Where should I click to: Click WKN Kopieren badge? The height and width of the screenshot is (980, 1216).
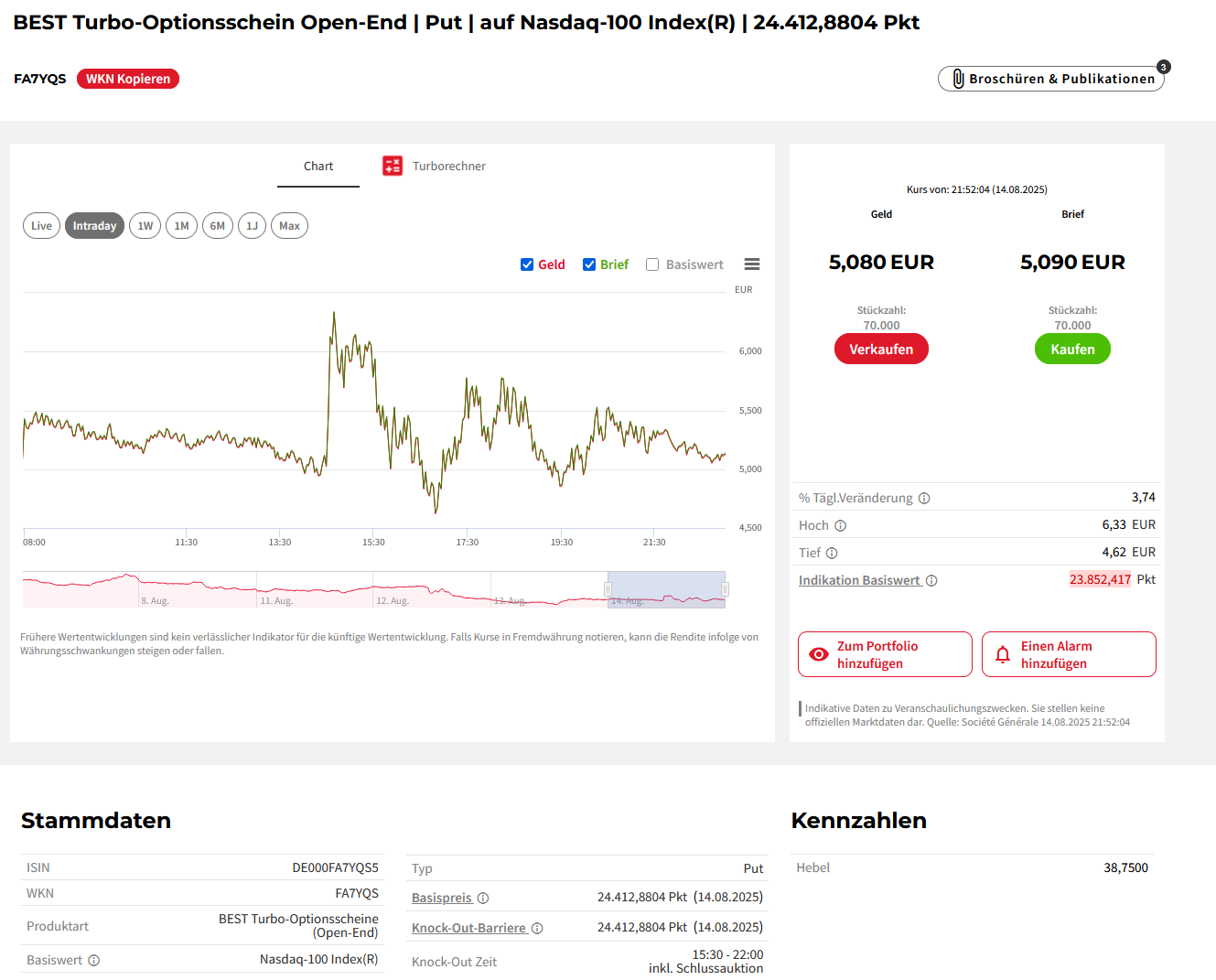128,79
